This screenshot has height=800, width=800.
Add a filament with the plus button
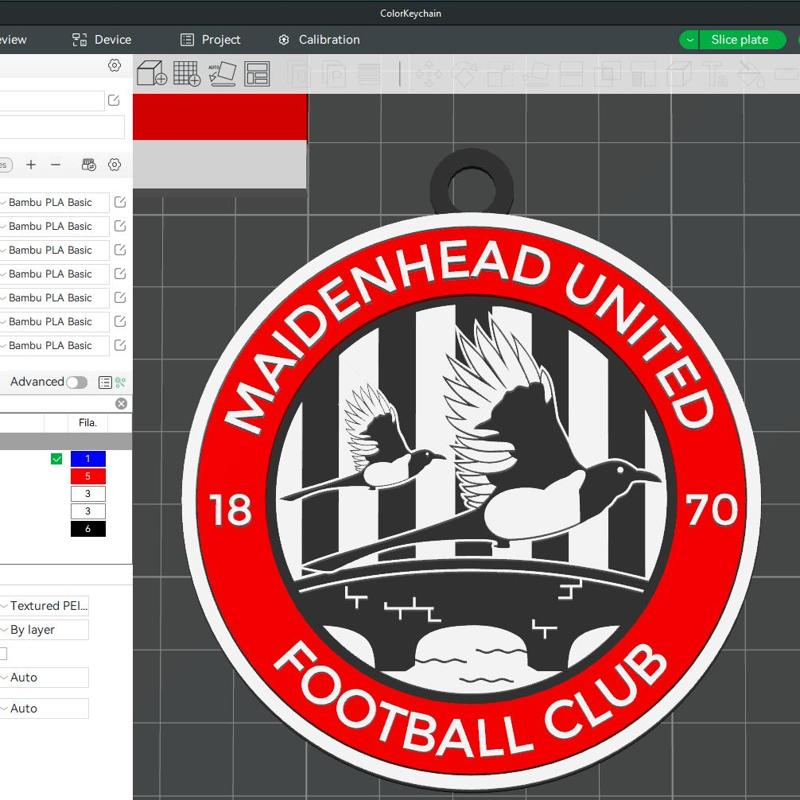coord(31,164)
